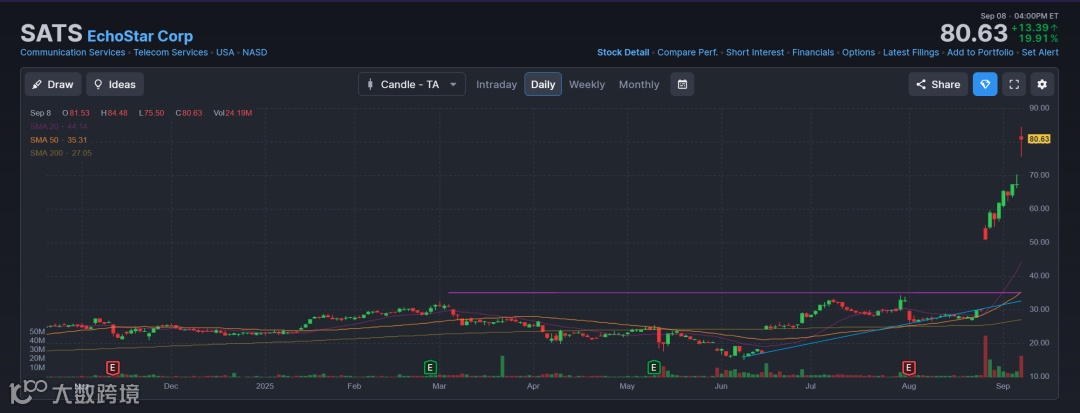1080x413 pixels.
Task: Click the Set Alert link
Action: pos(1040,52)
